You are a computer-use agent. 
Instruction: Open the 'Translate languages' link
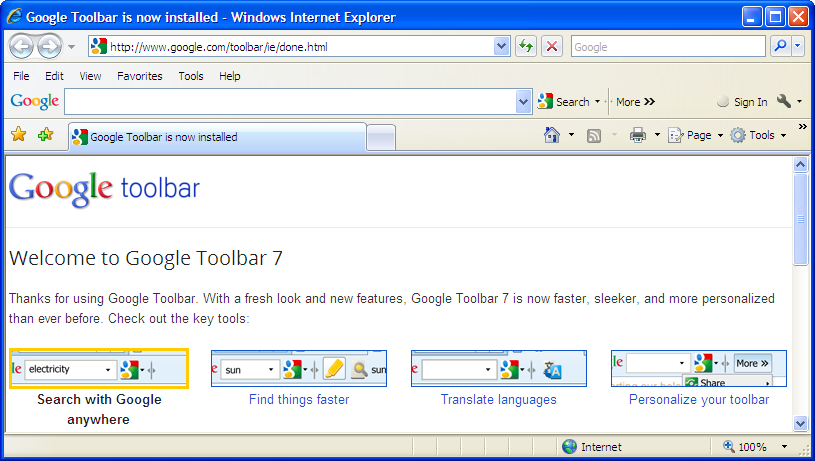click(498, 399)
